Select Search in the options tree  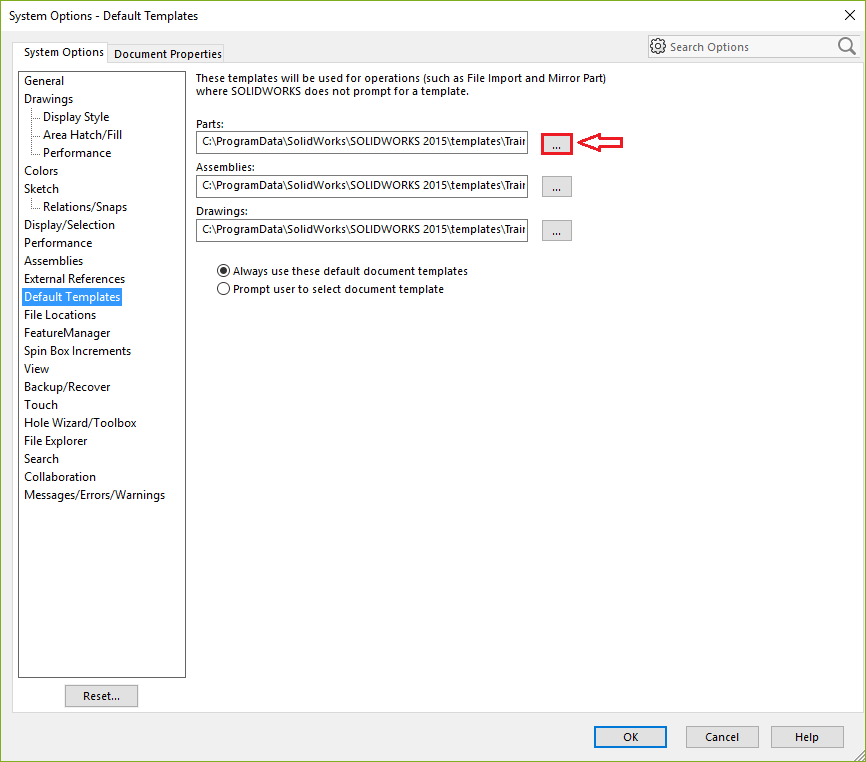point(41,459)
